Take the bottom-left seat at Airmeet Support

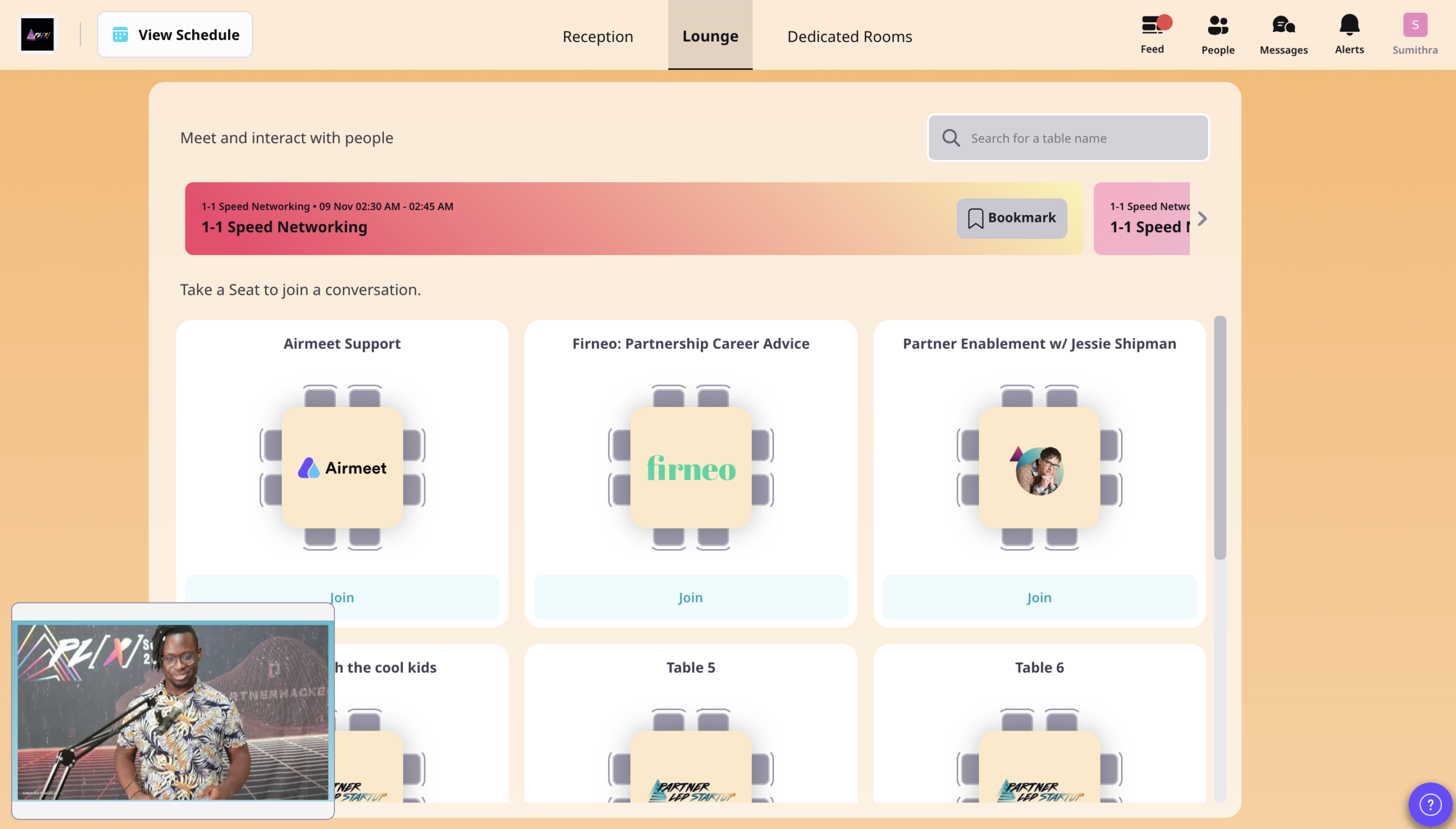click(x=320, y=538)
